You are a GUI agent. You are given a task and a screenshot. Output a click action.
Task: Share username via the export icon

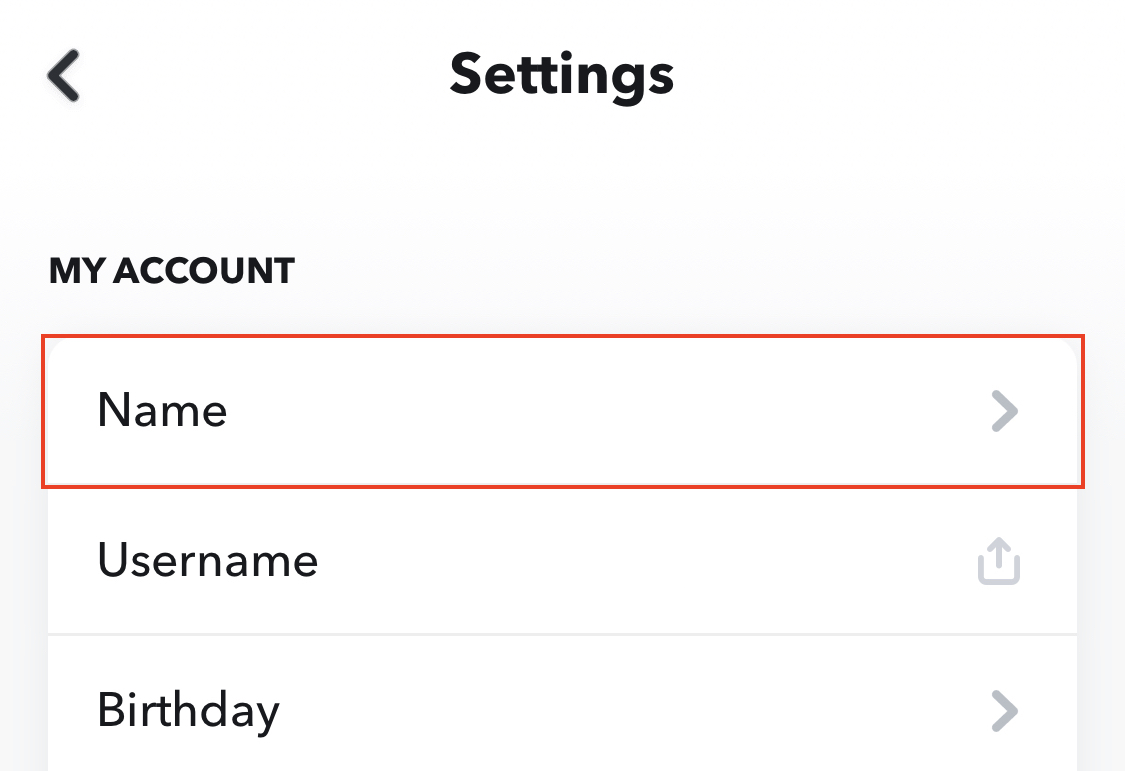click(999, 560)
